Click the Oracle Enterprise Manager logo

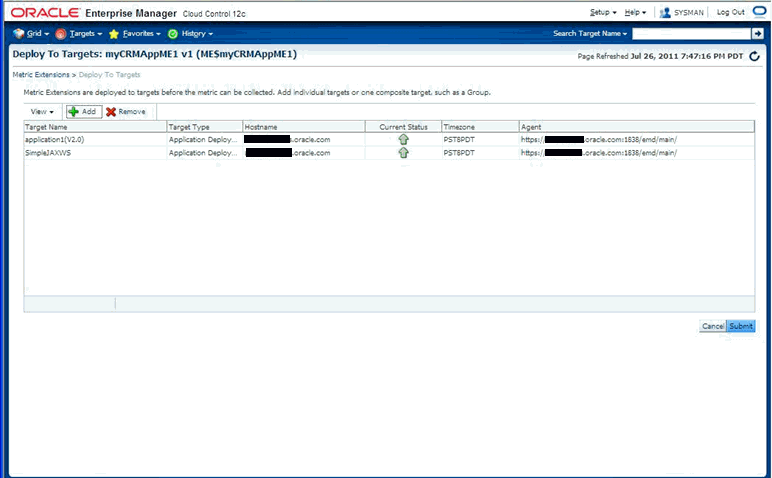tap(128, 13)
